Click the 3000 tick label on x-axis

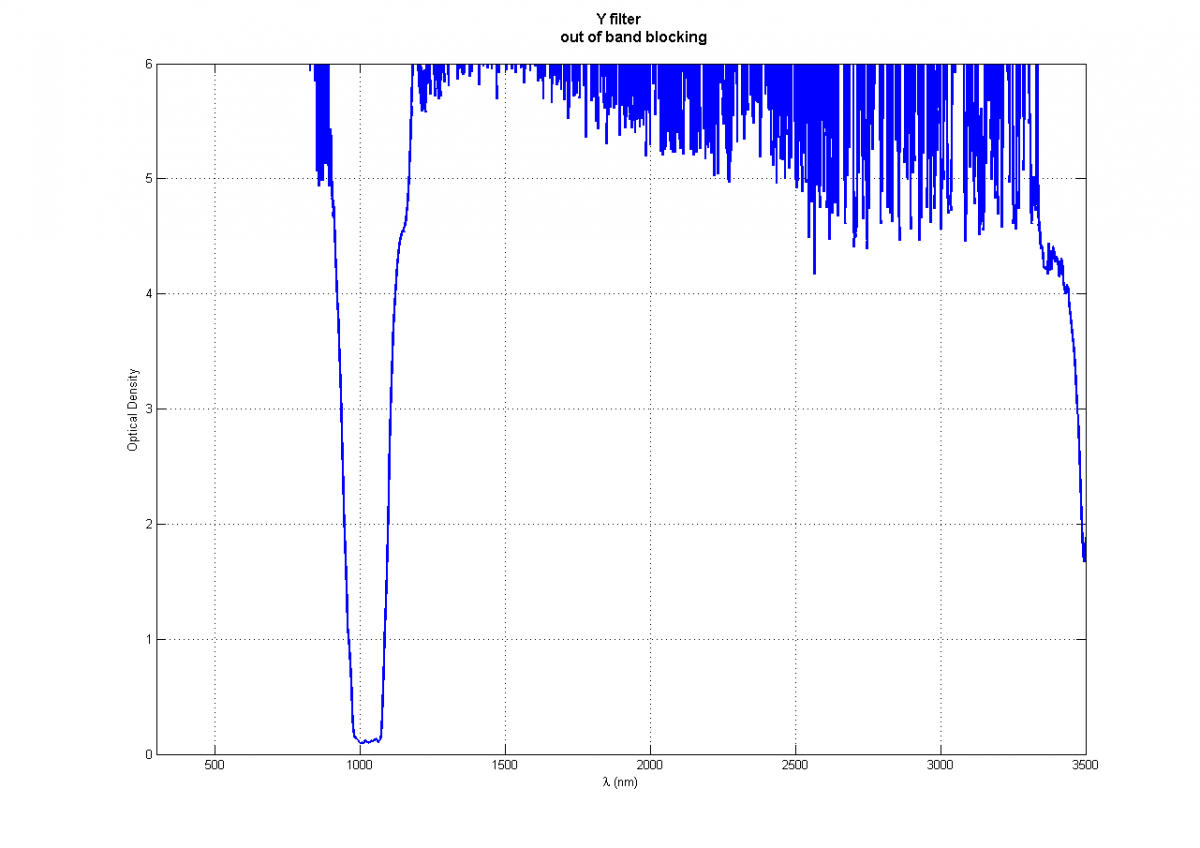(x=941, y=767)
